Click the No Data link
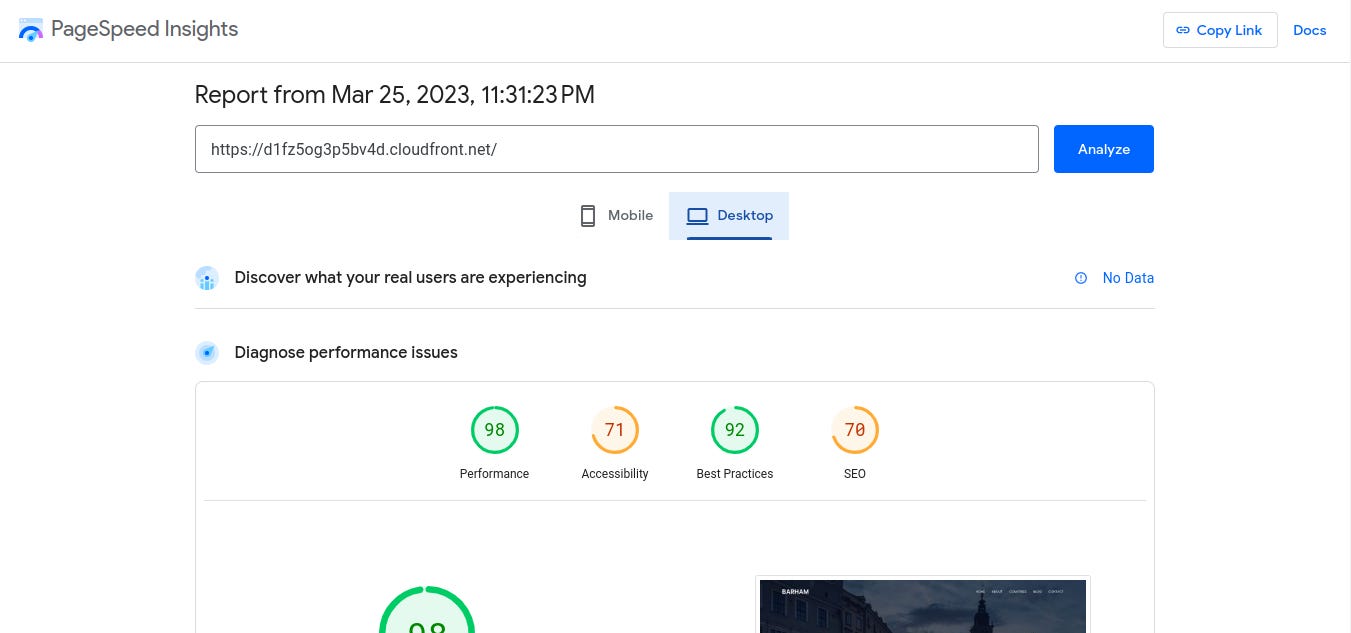 (1128, 279)
